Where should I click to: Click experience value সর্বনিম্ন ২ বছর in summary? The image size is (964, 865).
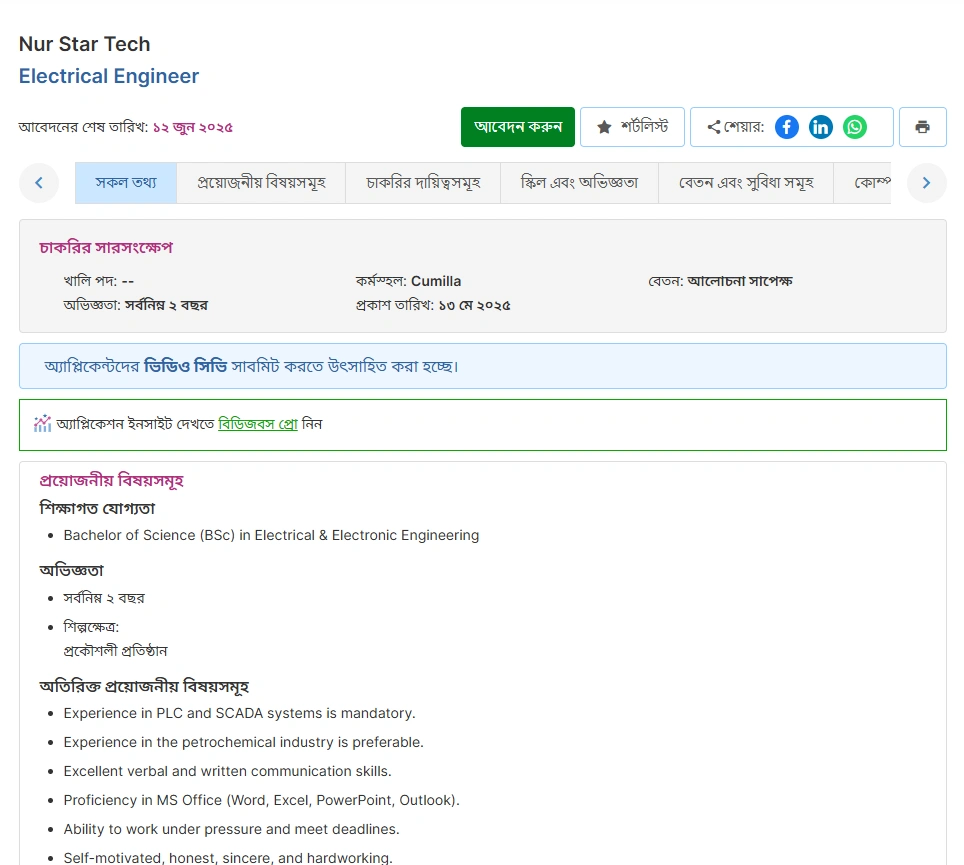coord(166,305)
